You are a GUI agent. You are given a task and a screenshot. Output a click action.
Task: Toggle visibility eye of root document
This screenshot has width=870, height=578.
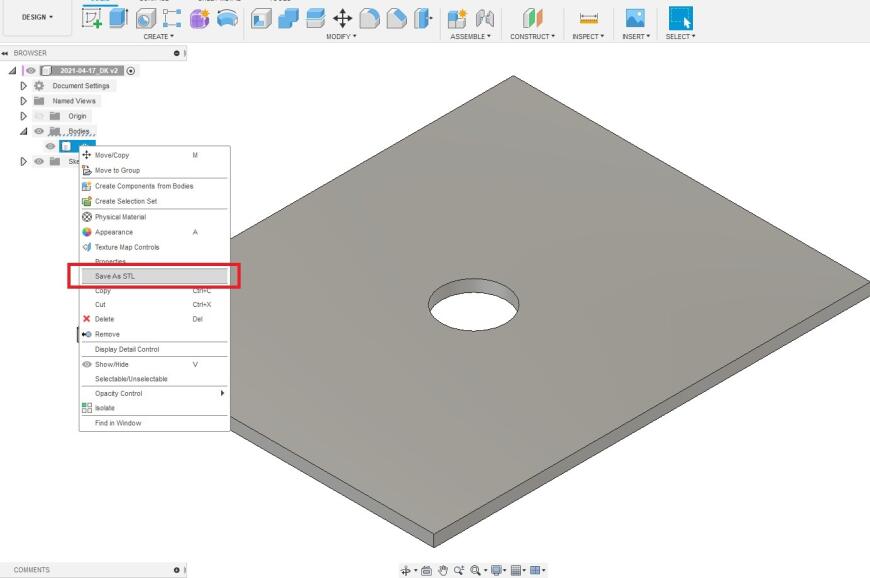tap(31, 70)
